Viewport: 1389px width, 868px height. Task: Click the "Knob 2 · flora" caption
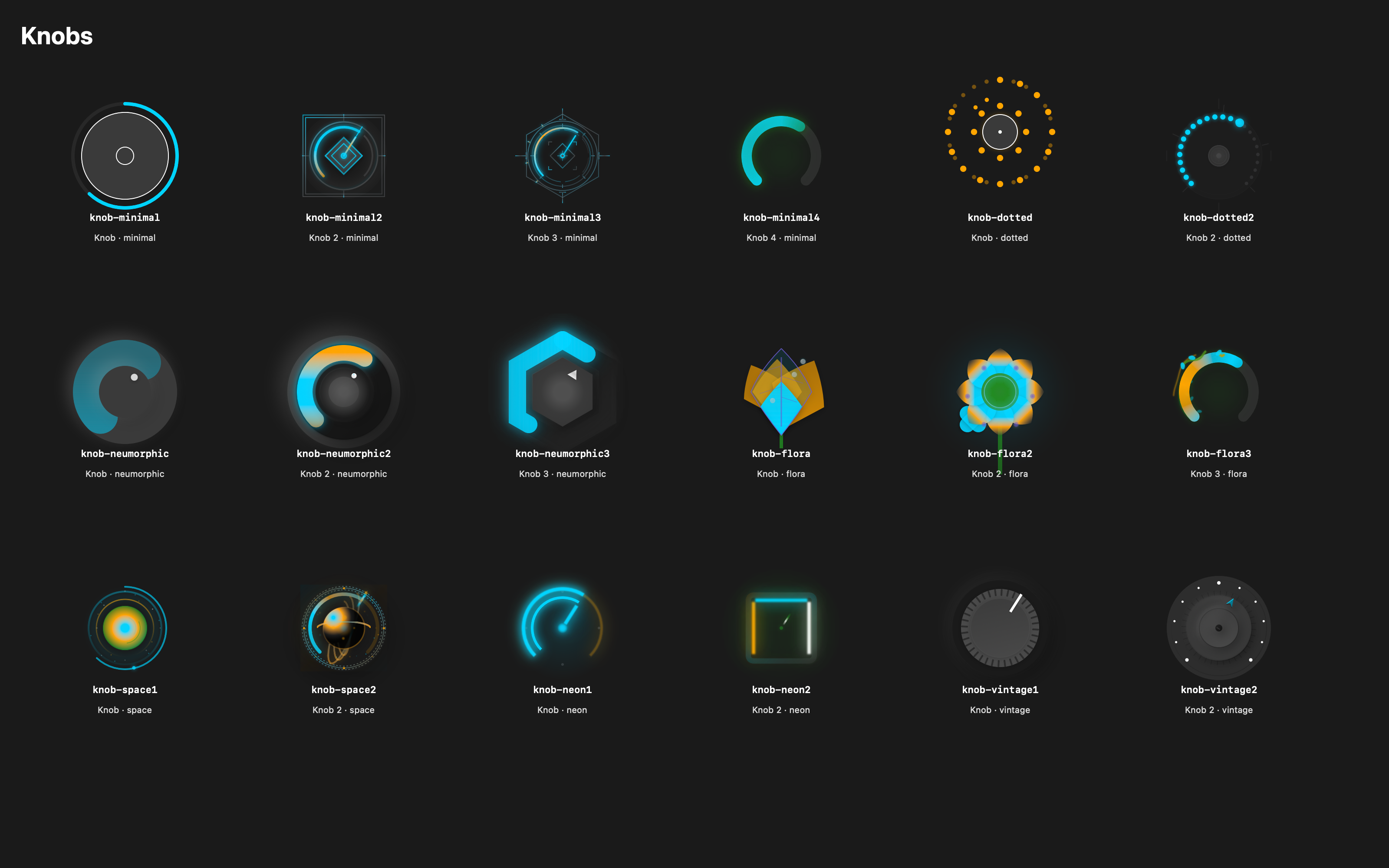(1000, 473)
